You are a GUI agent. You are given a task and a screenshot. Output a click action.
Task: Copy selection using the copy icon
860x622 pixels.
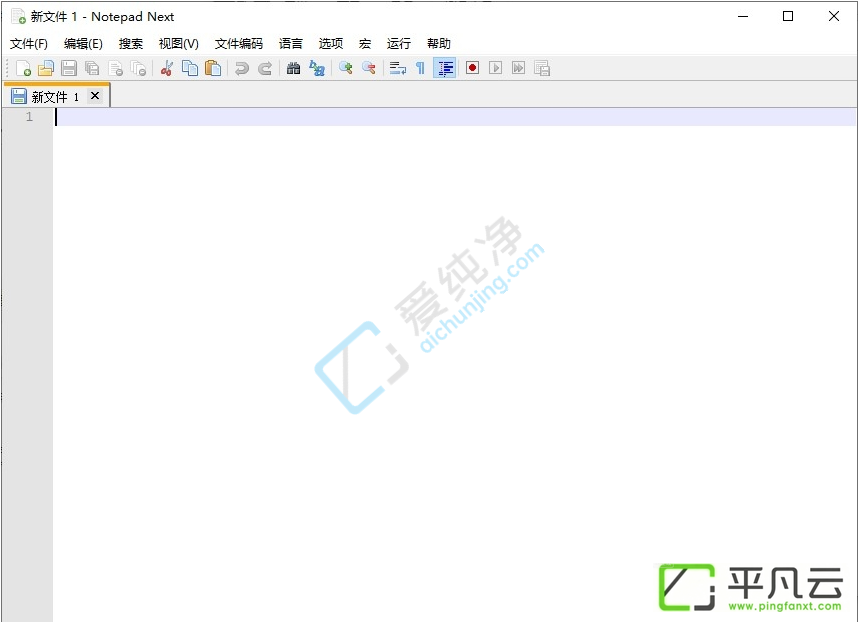tap(190, 68)
